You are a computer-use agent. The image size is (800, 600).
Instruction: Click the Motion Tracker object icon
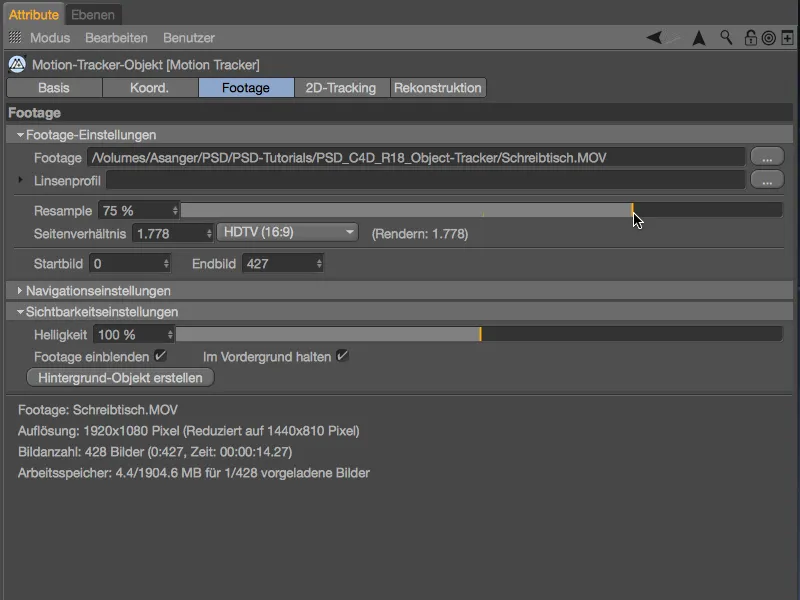tap(17, 64)
